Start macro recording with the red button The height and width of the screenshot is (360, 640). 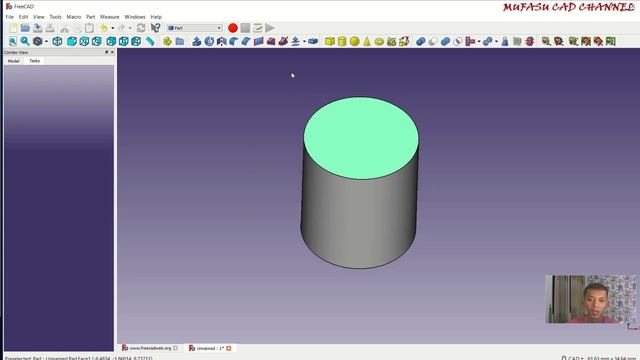233,28
